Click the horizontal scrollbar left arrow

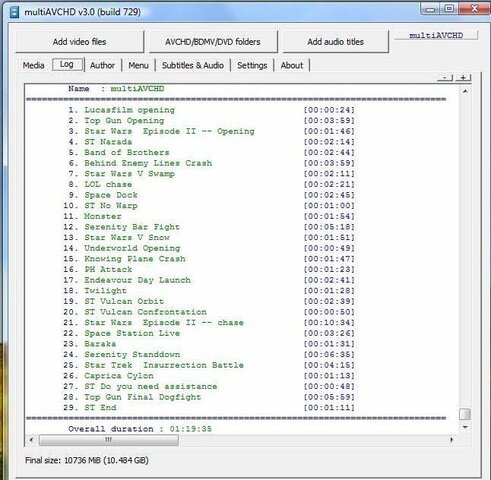[32, 440]
